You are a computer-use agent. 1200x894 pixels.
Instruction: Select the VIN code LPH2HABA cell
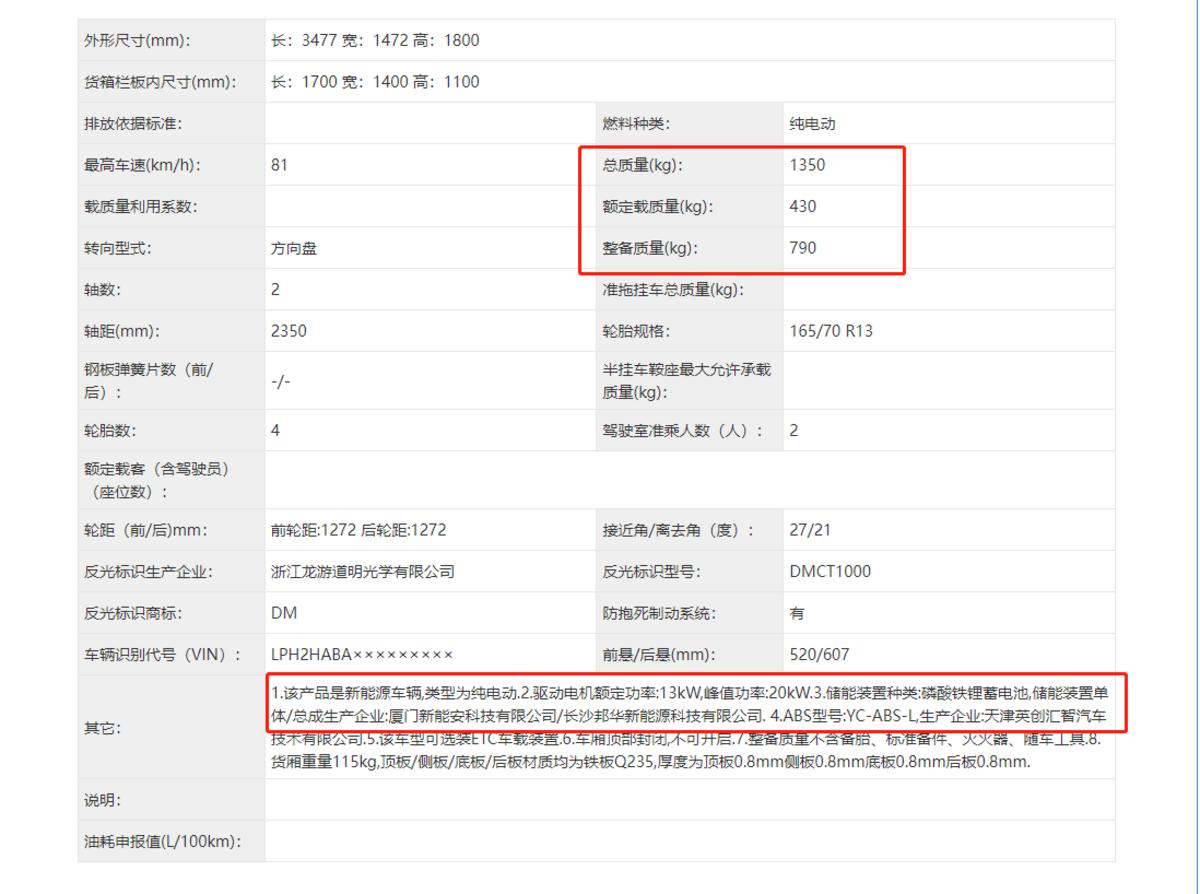(x=360, y=655)
